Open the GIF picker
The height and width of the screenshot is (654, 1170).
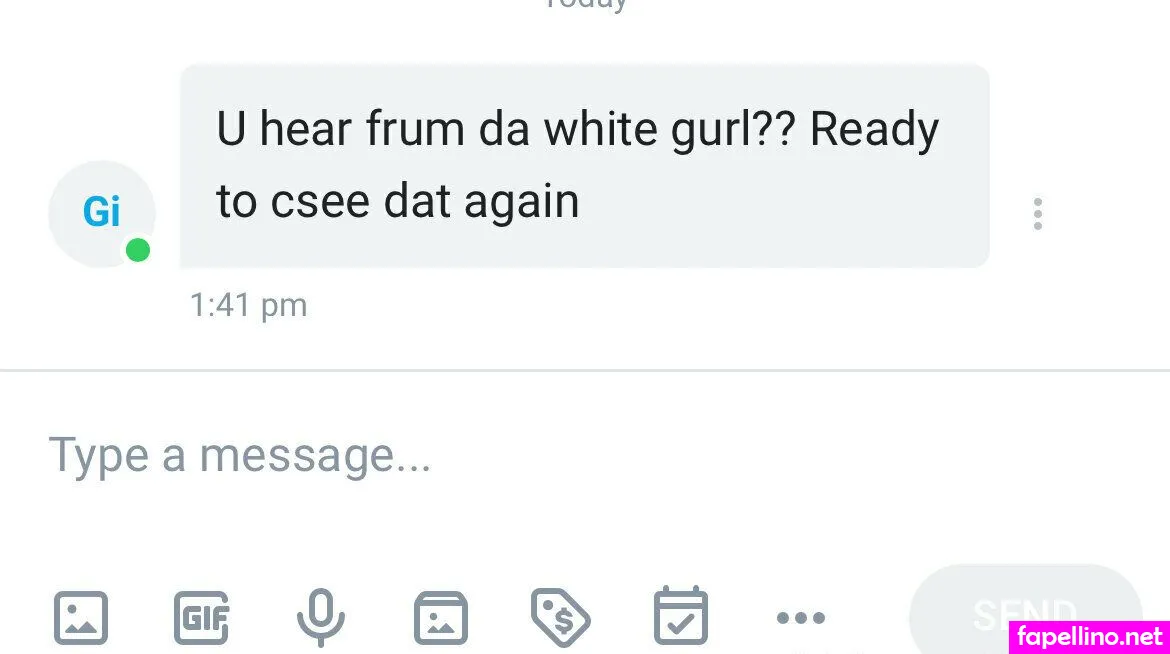201,617
